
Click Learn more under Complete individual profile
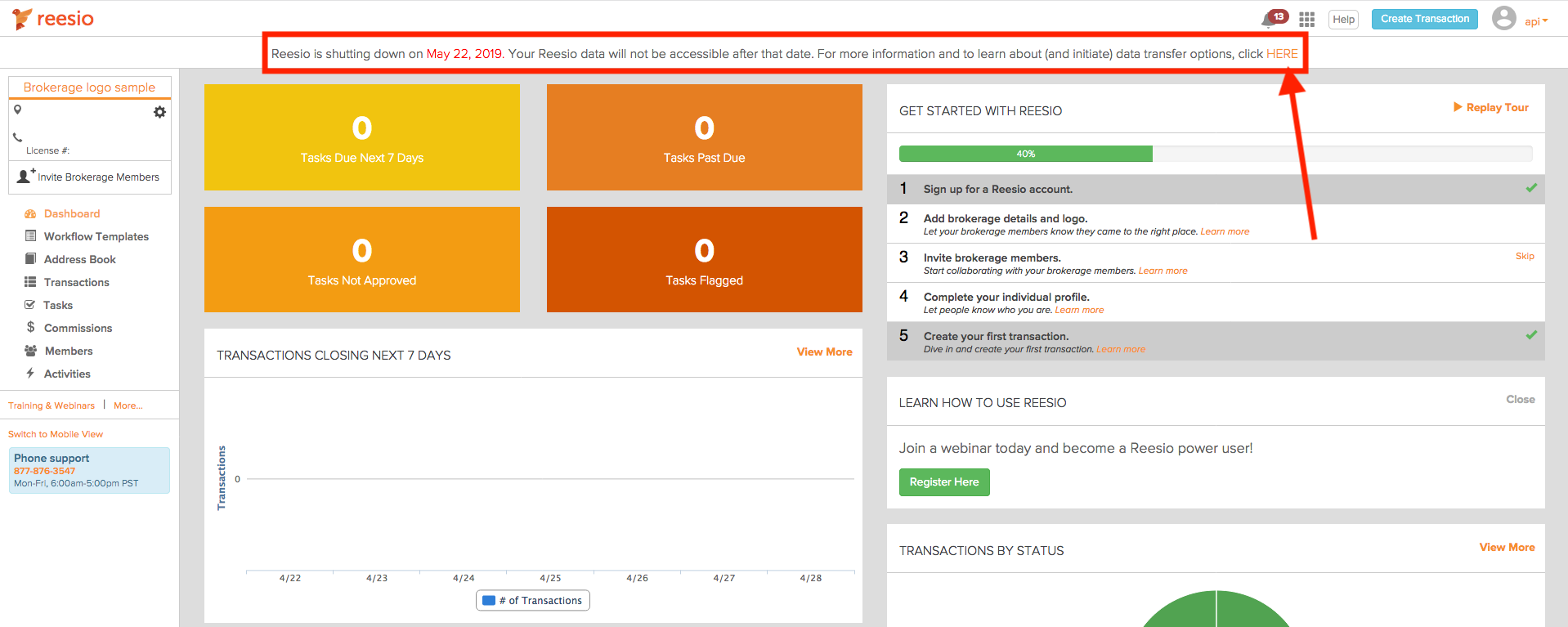click(1079, 311)
